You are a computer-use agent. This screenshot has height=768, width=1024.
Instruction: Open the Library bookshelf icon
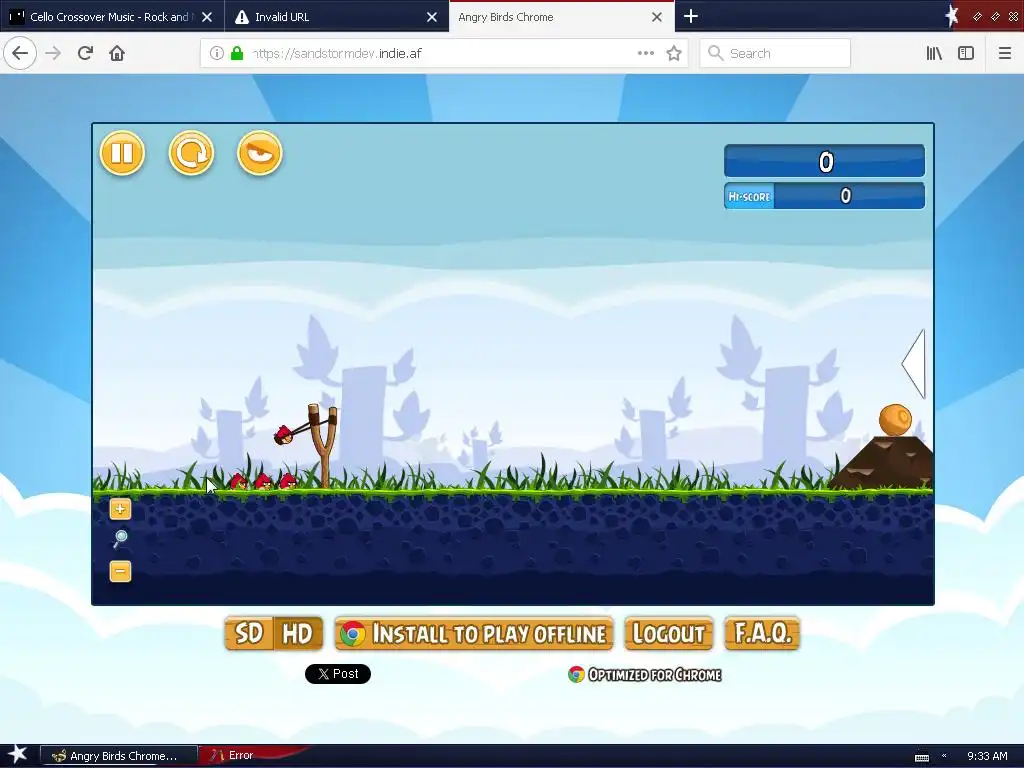[x=934, y=53]
